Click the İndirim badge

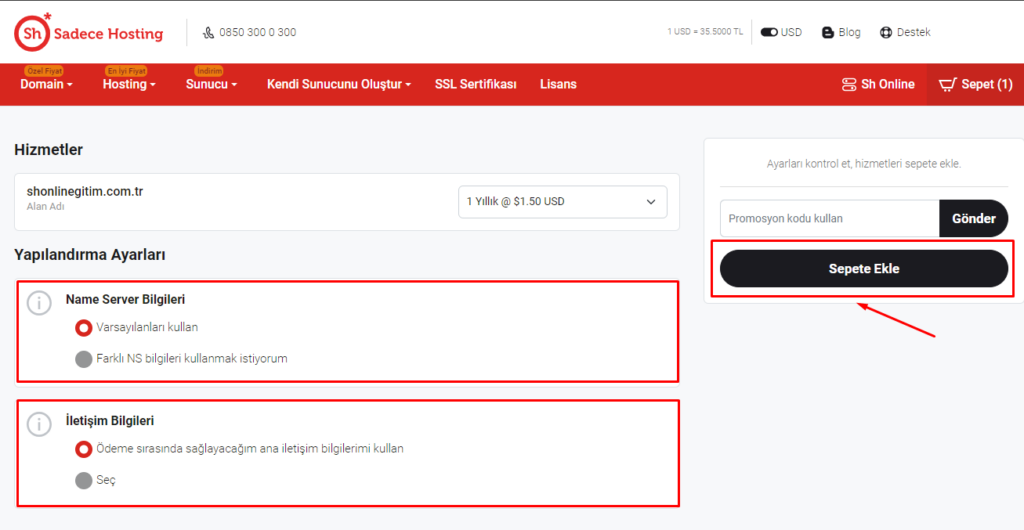[210, 70]
